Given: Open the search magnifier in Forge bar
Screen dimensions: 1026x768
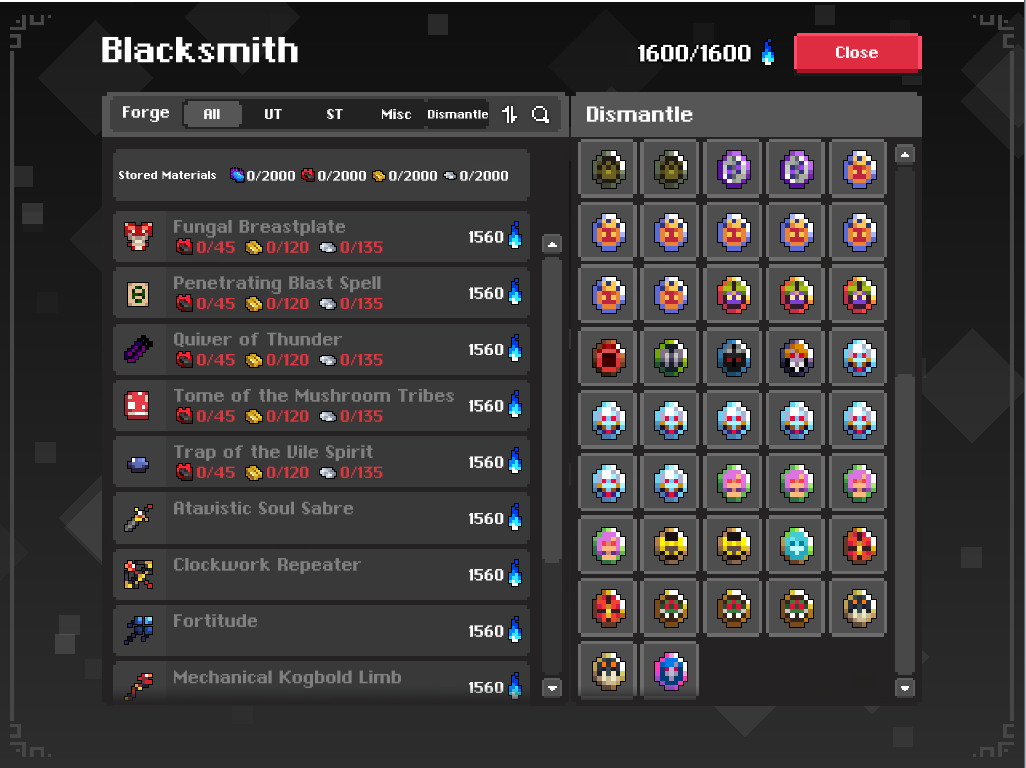Looking at the screenshot, I should pos(540,114).
